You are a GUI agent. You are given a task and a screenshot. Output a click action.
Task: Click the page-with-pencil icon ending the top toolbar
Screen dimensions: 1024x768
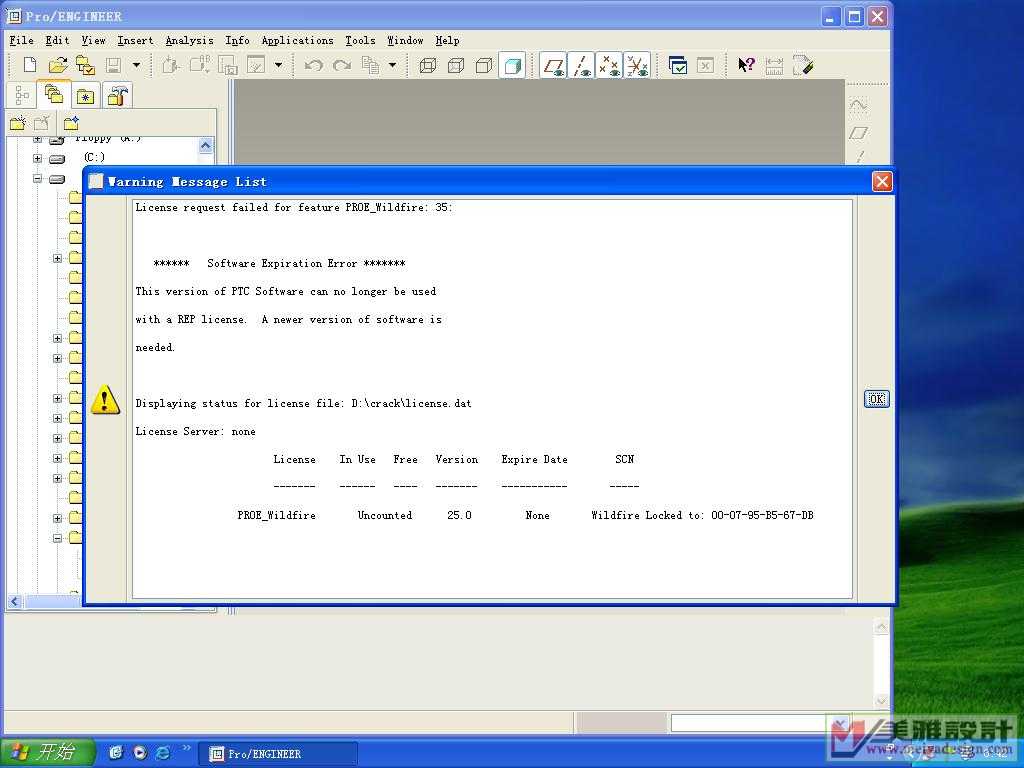[803, 65]
